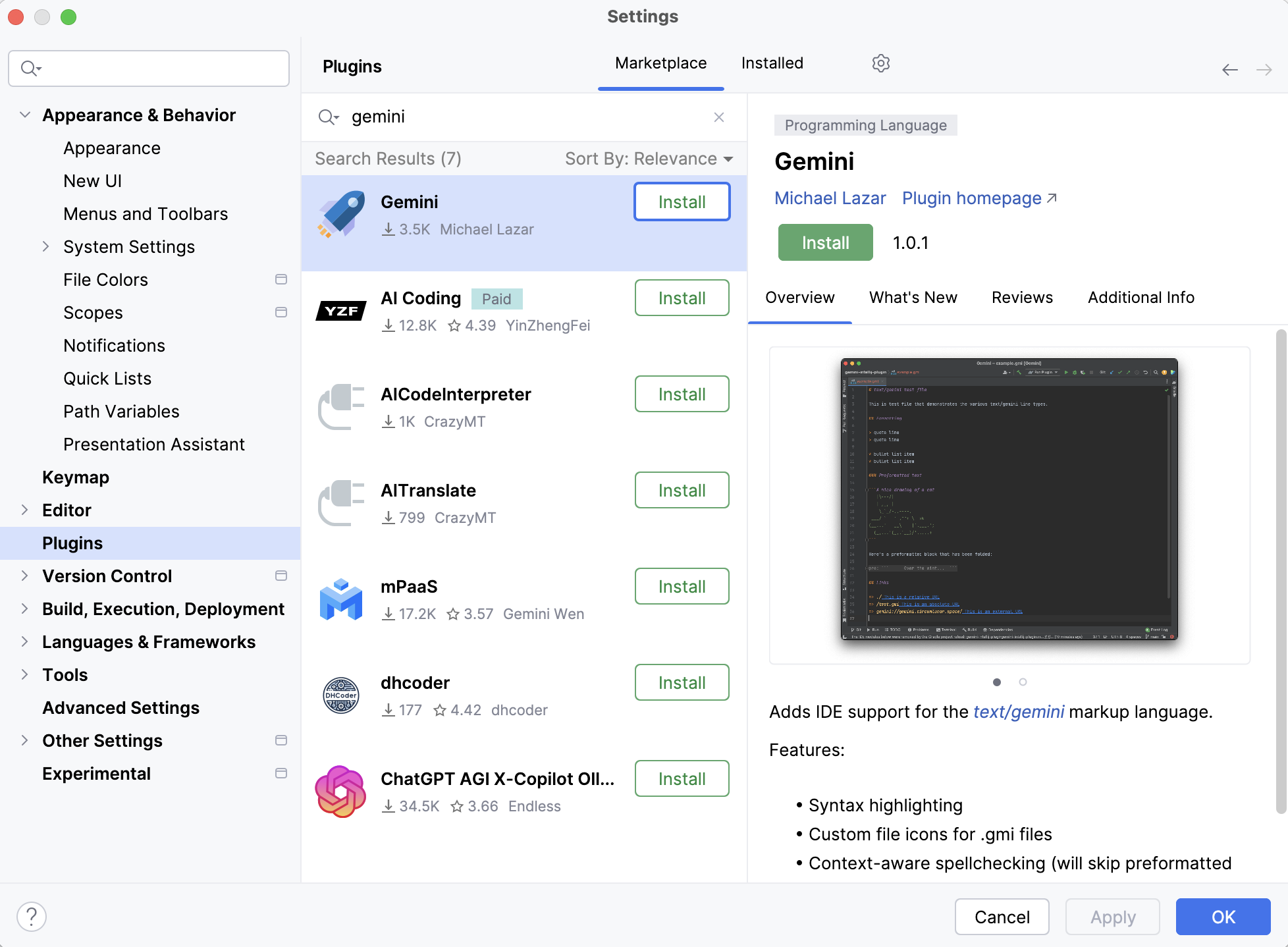Expand the Version Control settings node

click(x=25, y=576)
